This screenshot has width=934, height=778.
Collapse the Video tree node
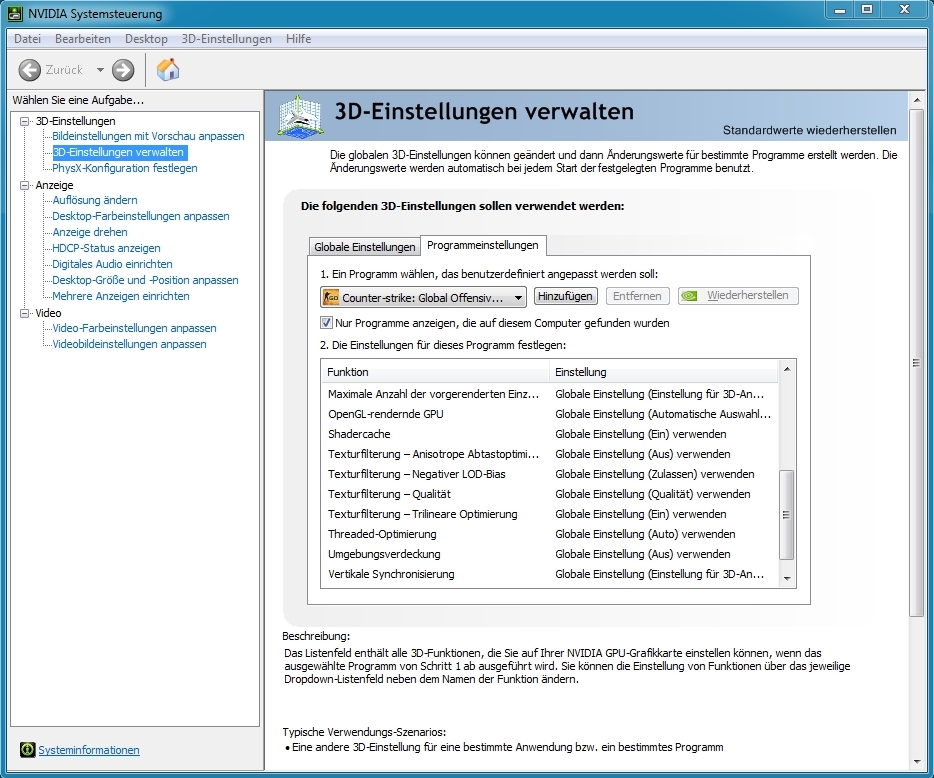[24, 313]
